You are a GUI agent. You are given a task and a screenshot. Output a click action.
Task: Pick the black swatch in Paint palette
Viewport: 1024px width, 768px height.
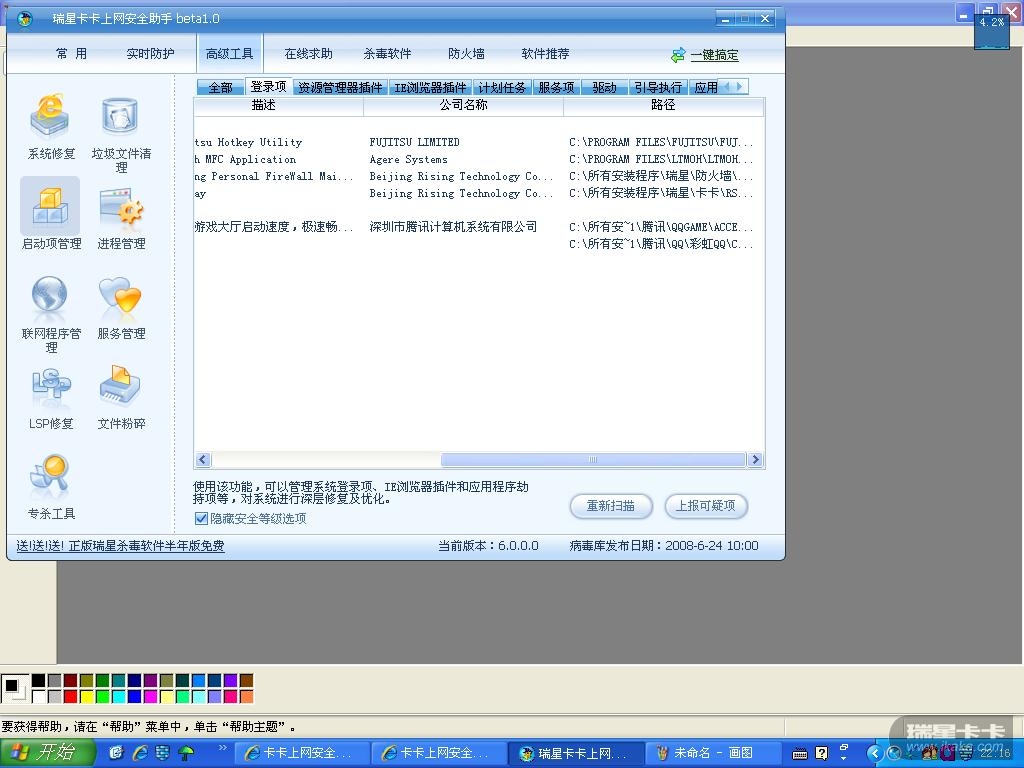click(x=39, y=681)
